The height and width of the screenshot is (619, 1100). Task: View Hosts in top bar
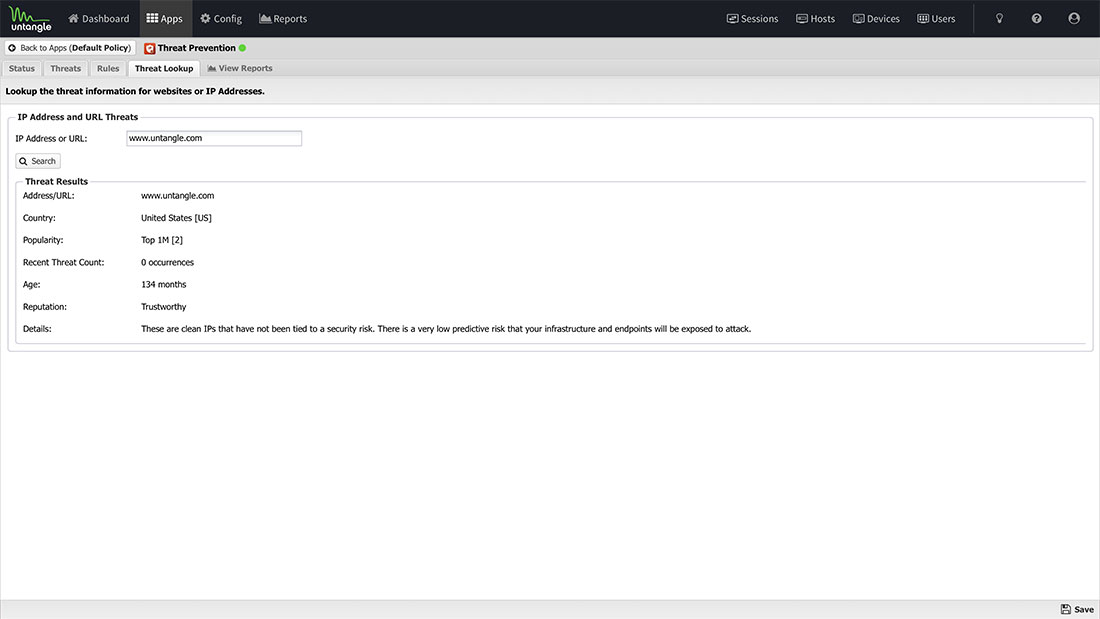[x=815, y=19]
